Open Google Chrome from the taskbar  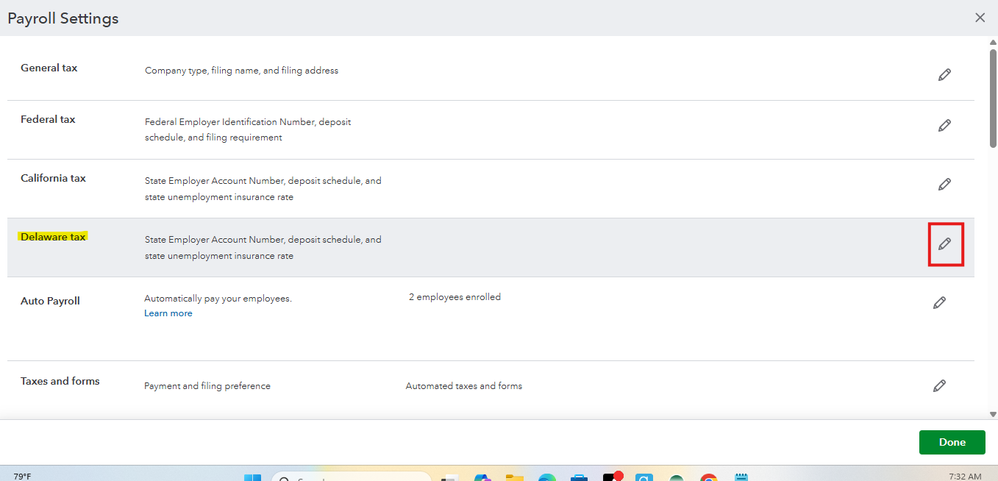click(708, 477)
